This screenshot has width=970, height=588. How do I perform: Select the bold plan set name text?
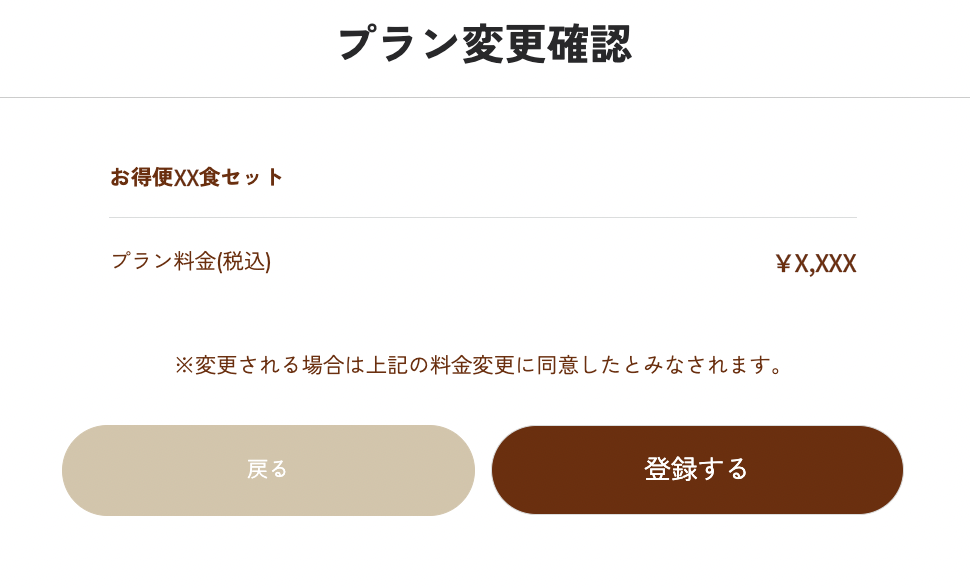(197, 177)
